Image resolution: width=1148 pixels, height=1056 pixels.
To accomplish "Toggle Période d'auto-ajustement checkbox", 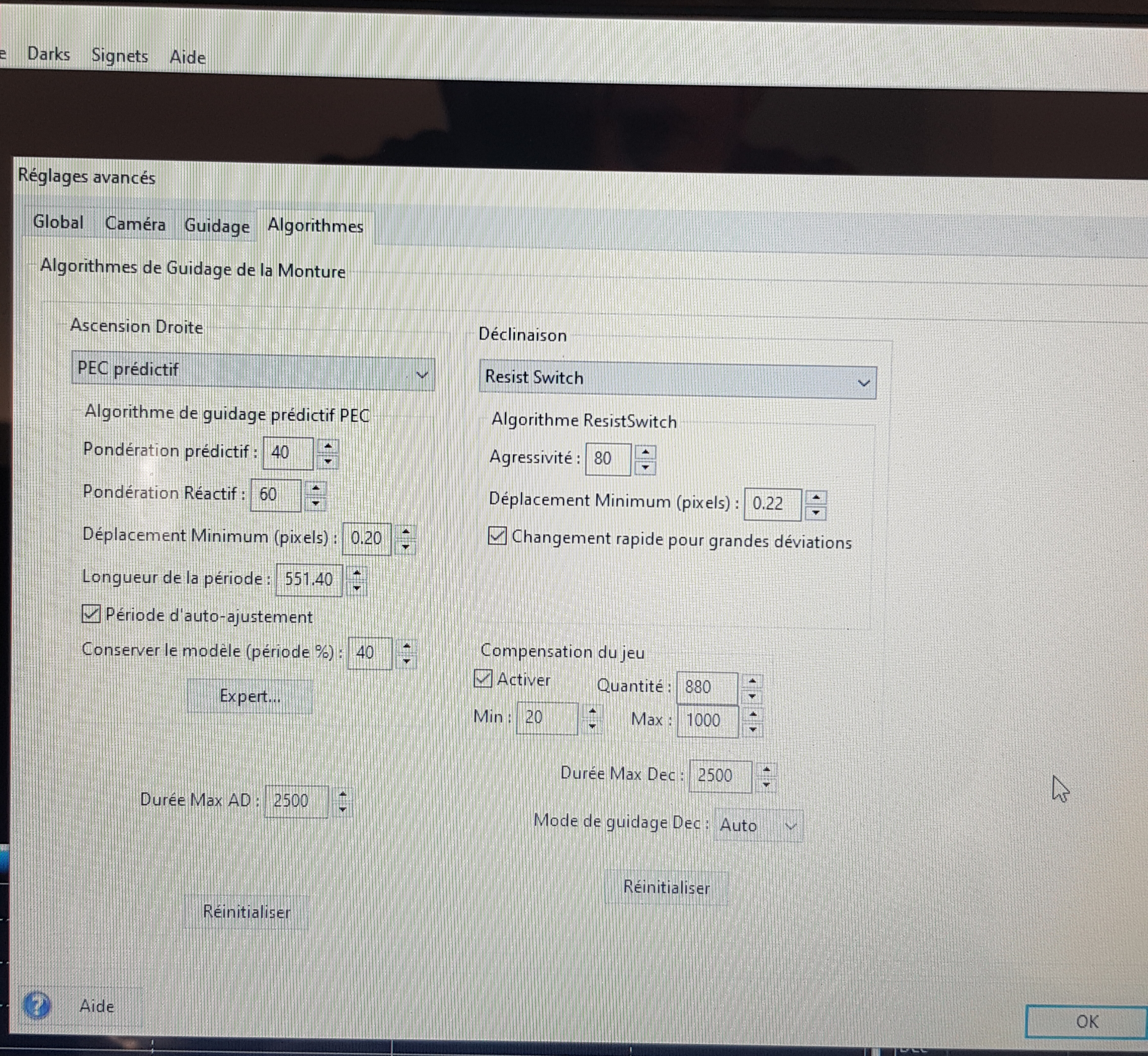I will 91,614.
